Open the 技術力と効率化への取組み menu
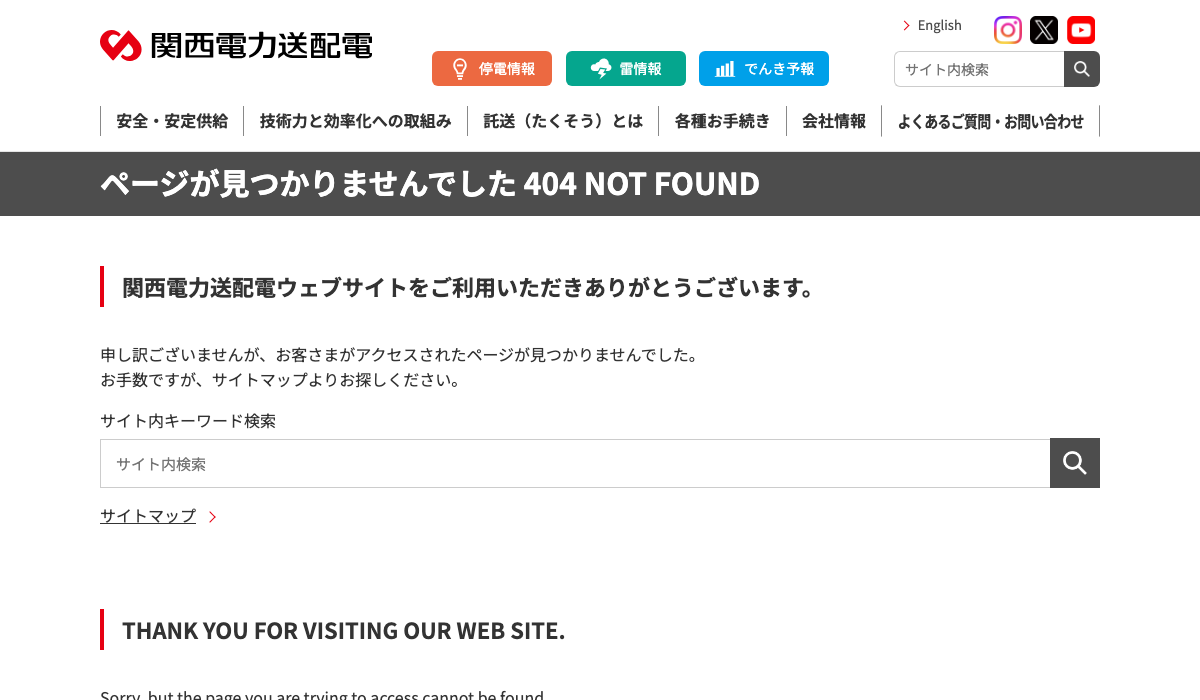 (x=356, y=121)
